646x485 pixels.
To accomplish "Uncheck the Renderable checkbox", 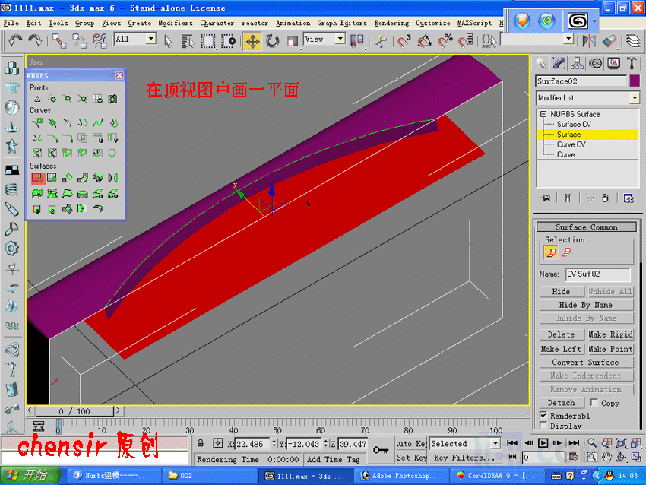I will click(543, 415).
